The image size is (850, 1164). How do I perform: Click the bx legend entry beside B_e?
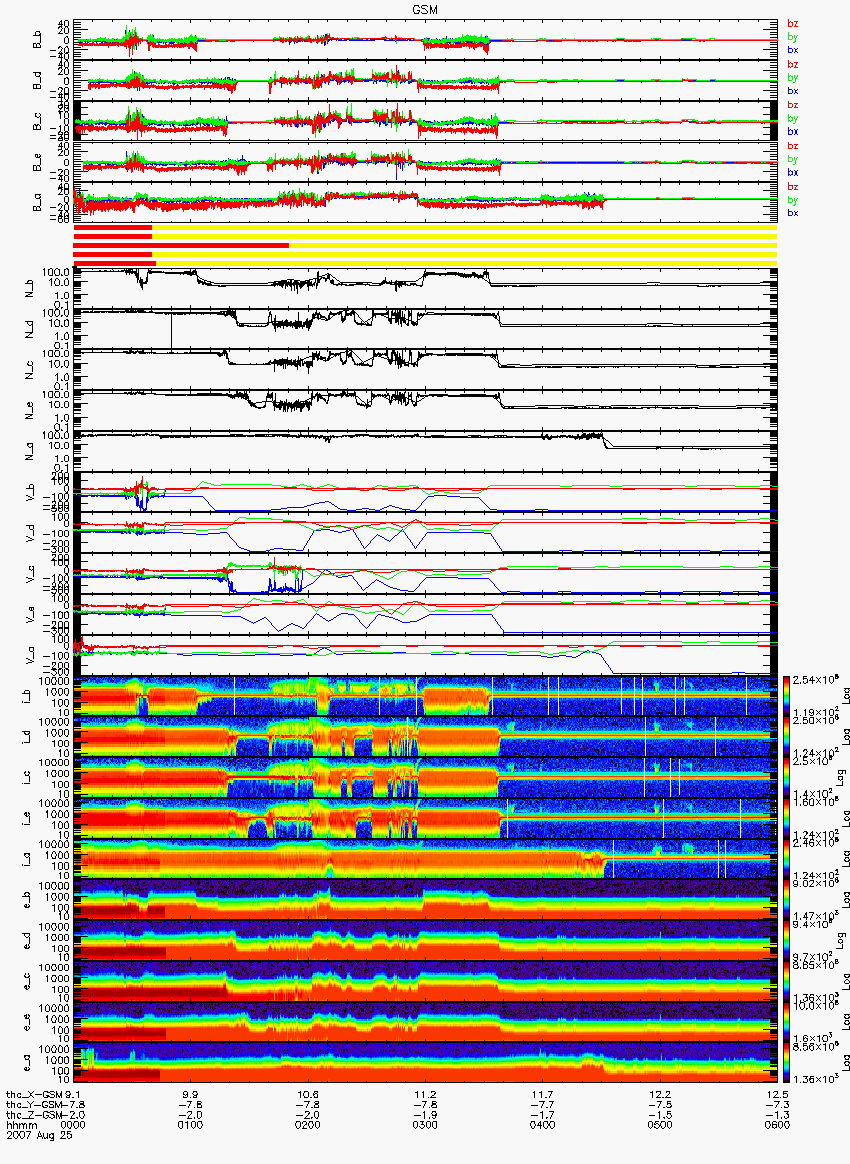coord(793,172)
